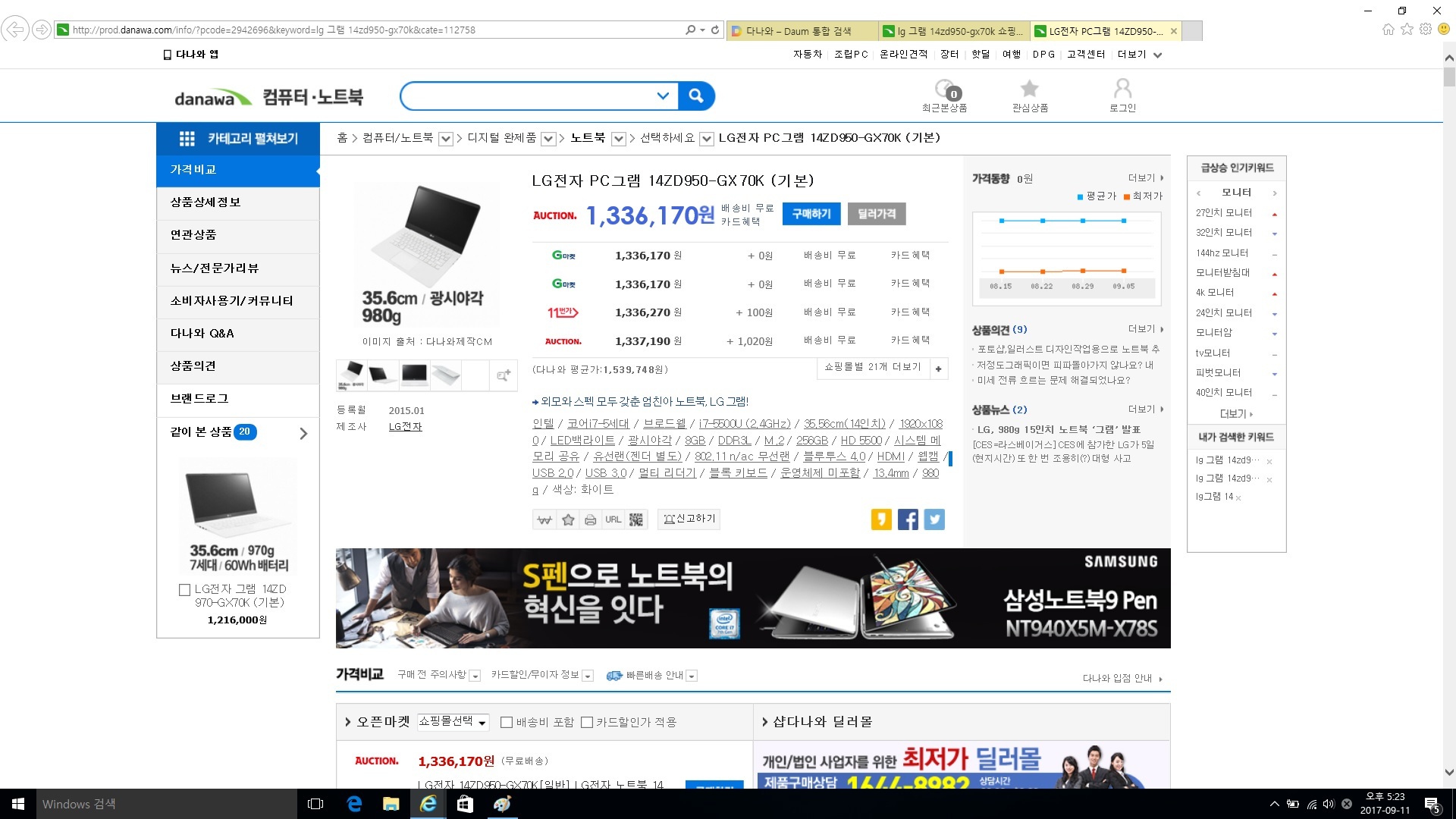Expand the top 더보기 menu
This screenshot has width=1456, height=819.
[1139, 55]
